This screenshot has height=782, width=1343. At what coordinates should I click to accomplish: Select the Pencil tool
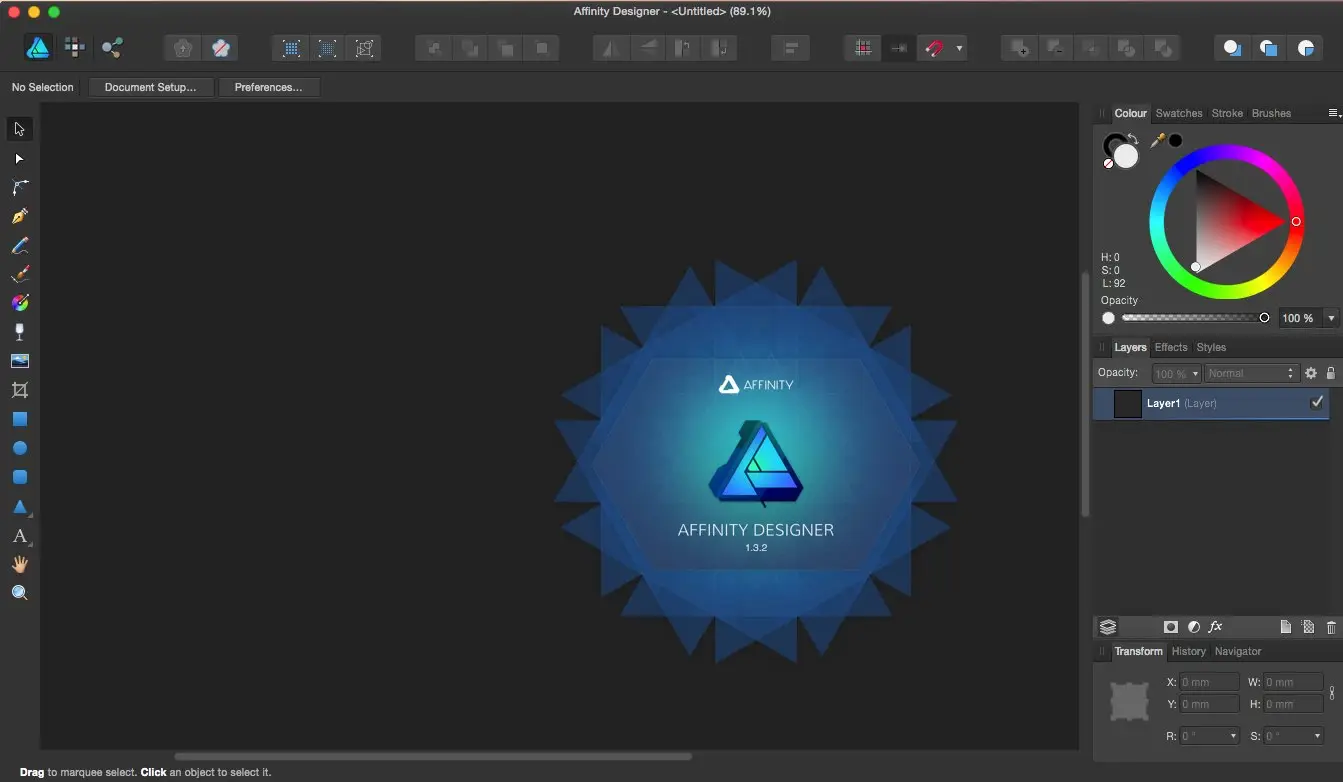click(19, 246)
